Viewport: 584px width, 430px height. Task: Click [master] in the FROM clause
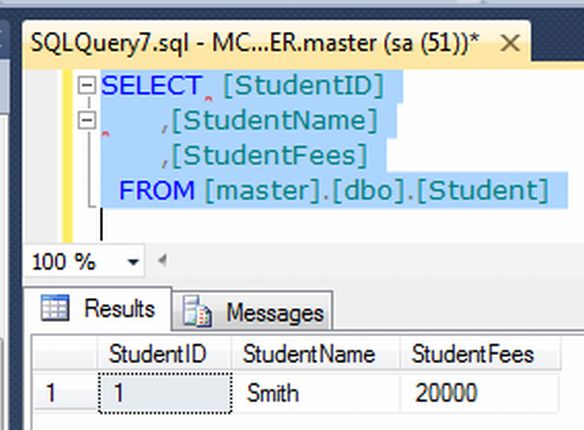(263, 191)
